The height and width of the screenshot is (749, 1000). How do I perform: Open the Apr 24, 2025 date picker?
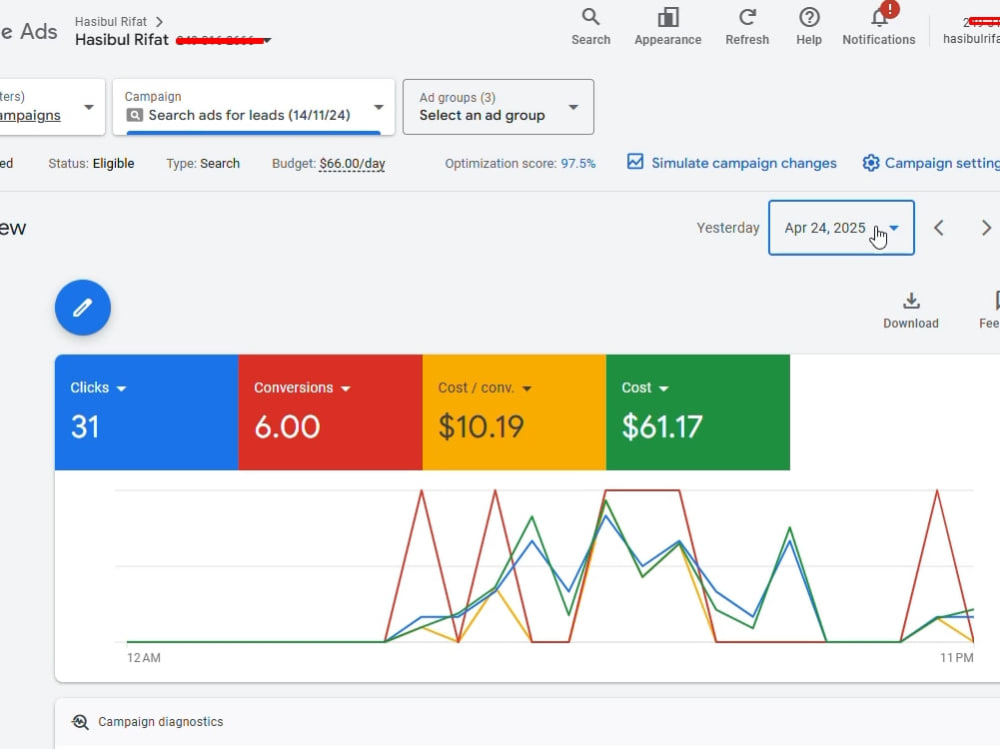click(841, 228)
